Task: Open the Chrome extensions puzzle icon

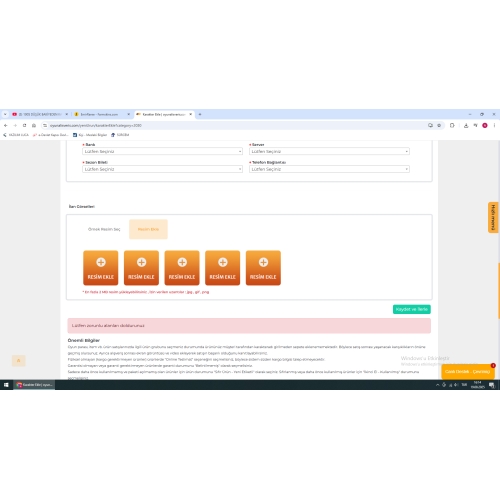Action: [x=452, y=125]
